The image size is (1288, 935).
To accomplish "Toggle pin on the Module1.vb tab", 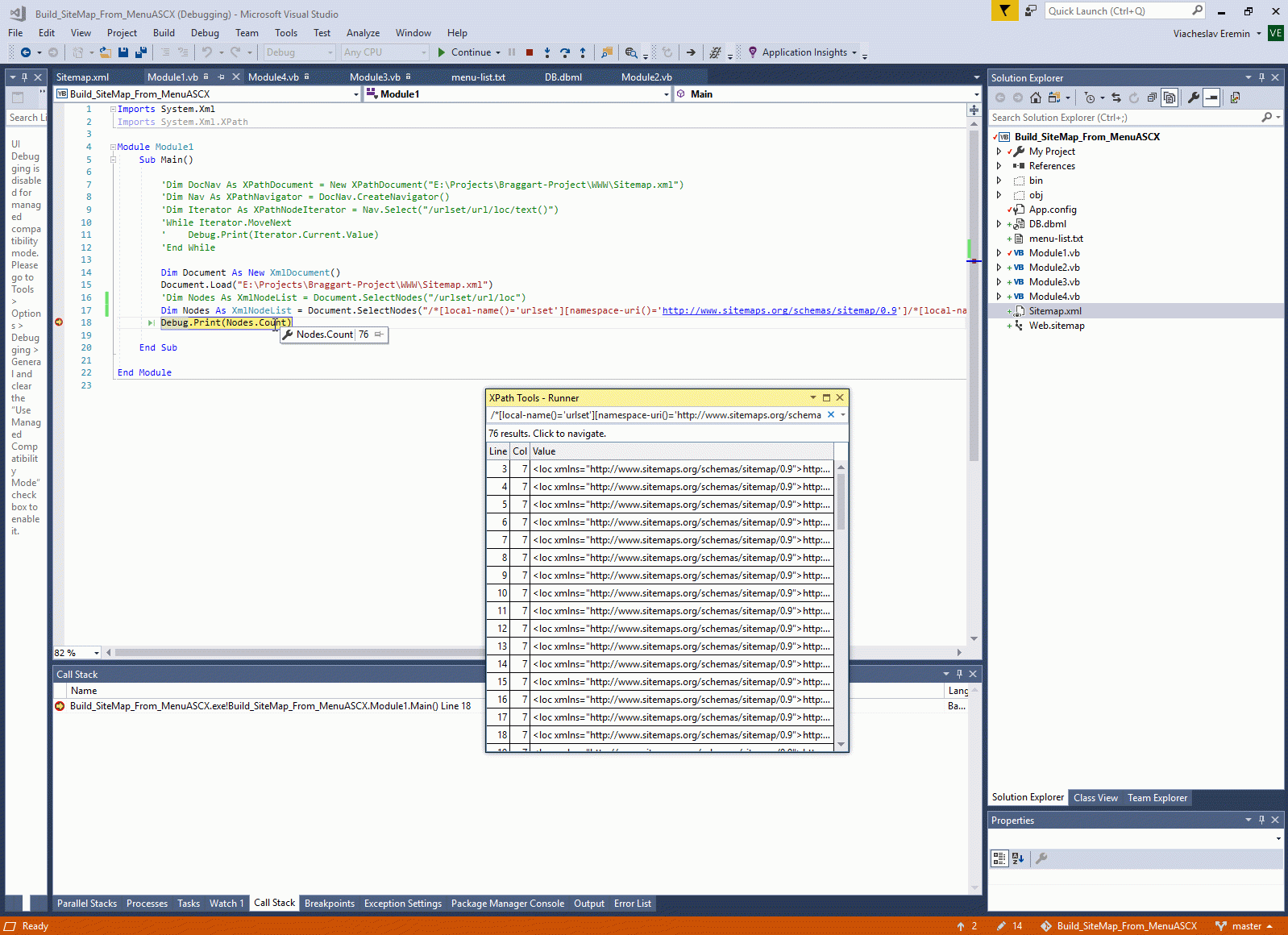I will pos(222,77).
